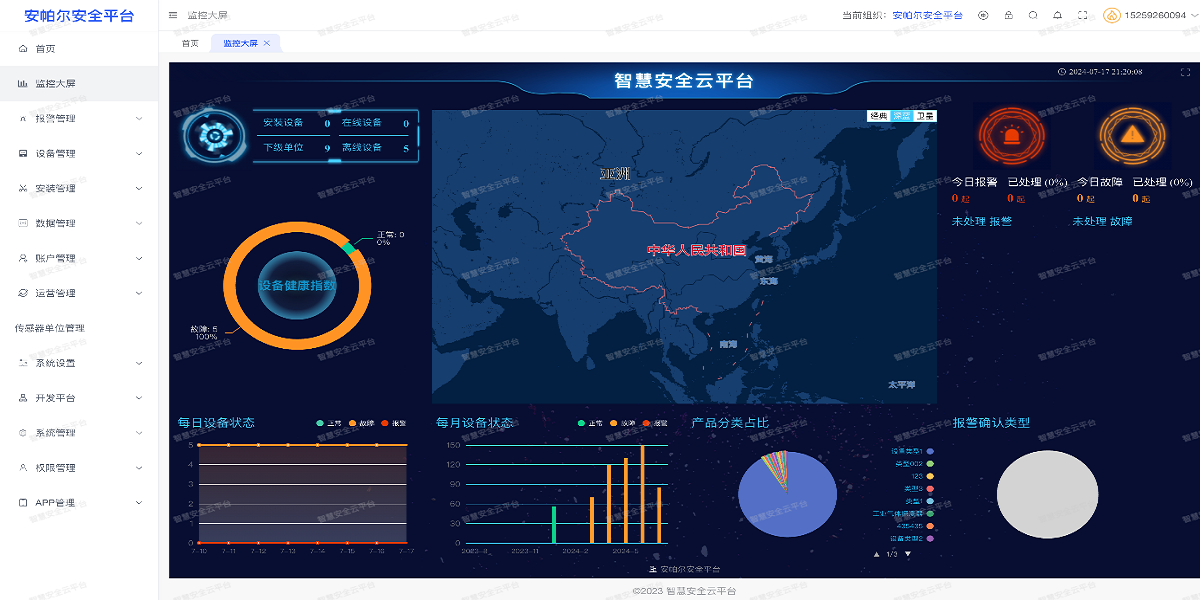Screen dimensions: 1200x600
Task: Open 传感器单位管理 in sidebar
Action: tap(50, 328)
